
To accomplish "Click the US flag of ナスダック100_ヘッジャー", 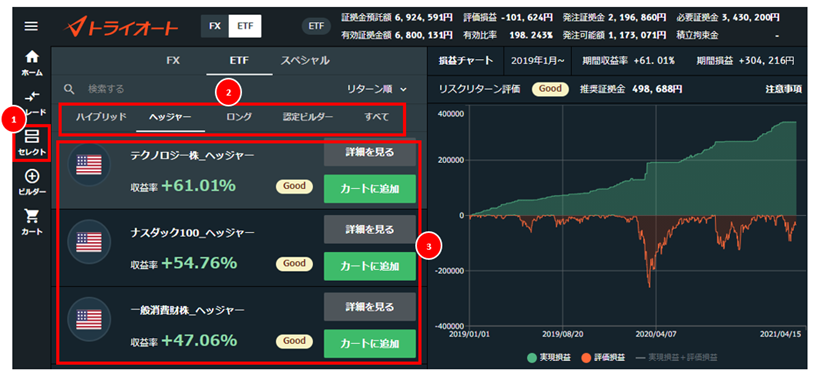I will [89, 240].
